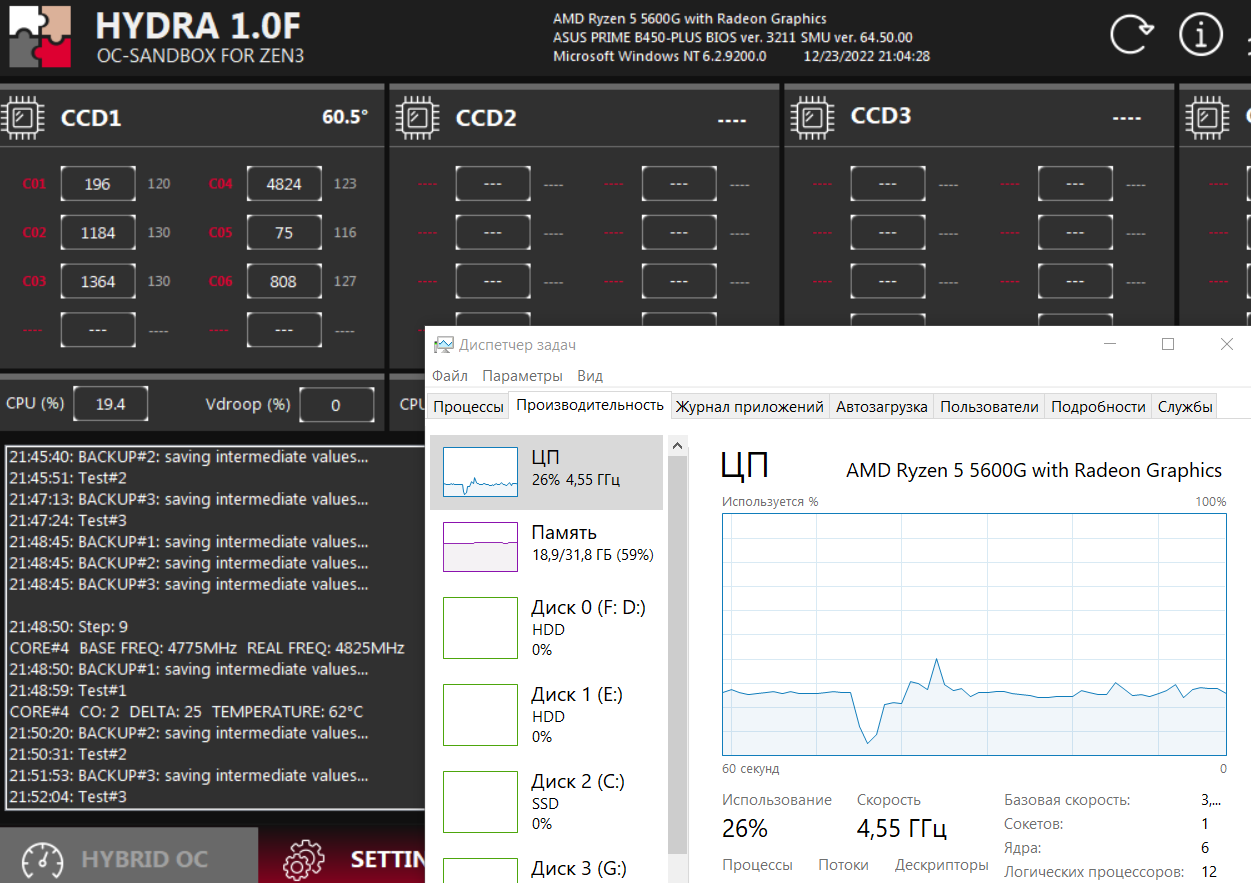Image resolution: width=1251 pixels, height=883 pixels.
Task: Select Диск 0 (F: D:) item
Action: point(546,628)
